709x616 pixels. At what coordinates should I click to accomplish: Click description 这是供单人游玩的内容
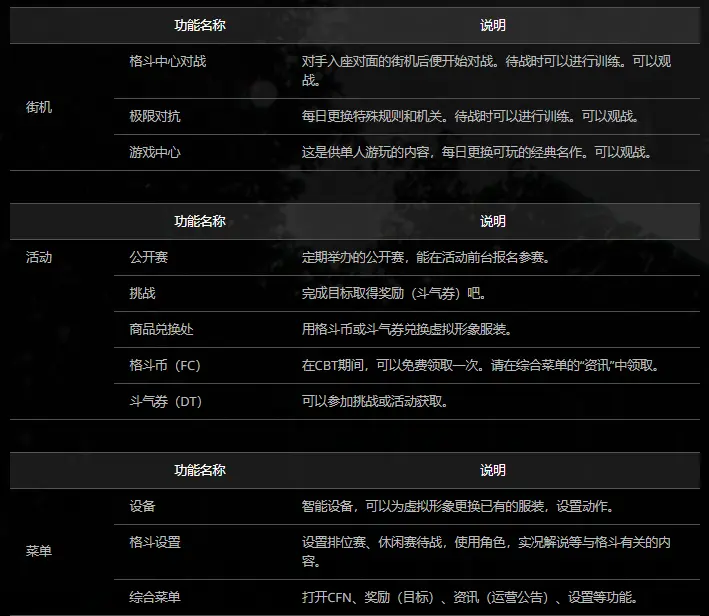point(477,152)
